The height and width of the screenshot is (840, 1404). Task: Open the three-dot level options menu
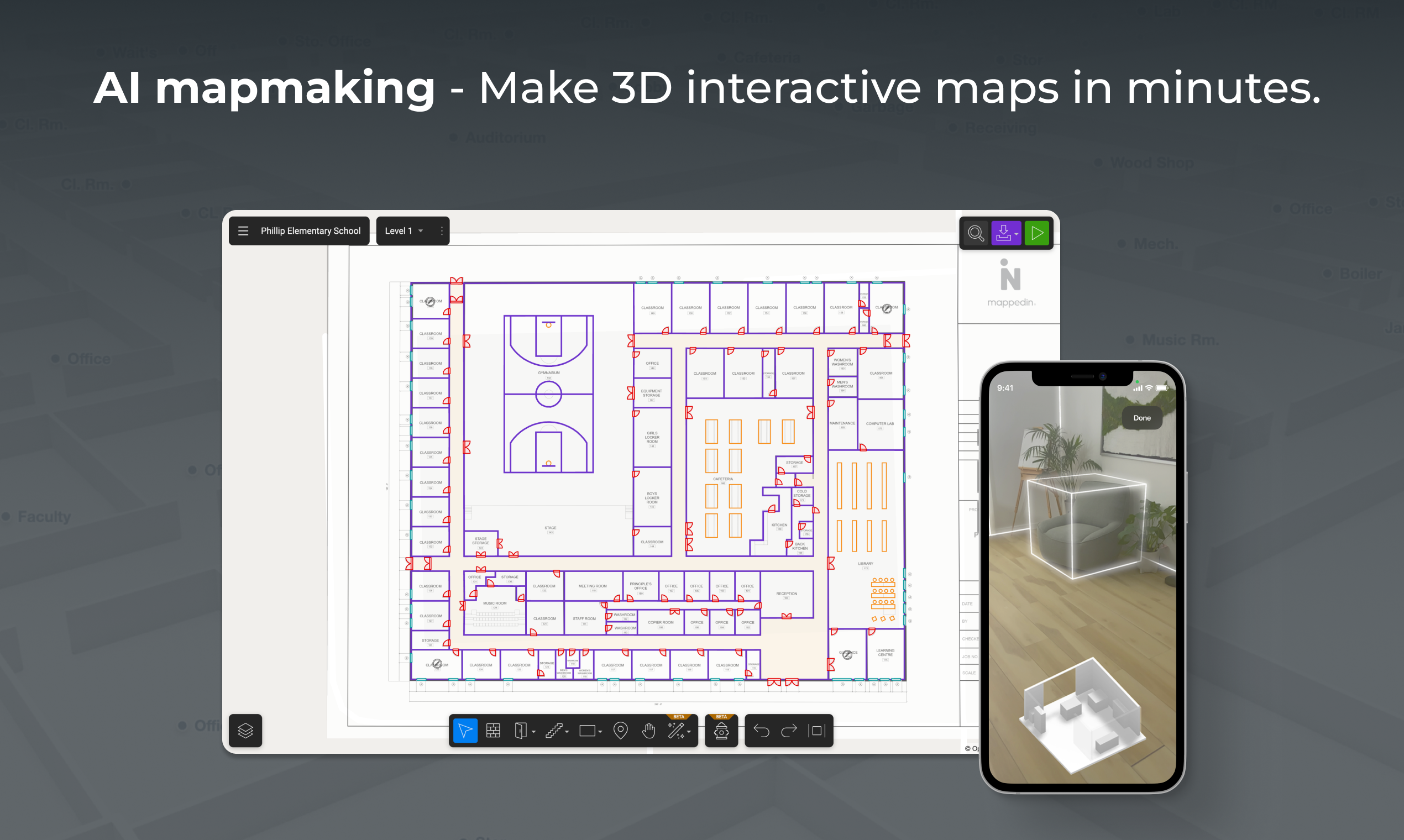click(442, 231)
